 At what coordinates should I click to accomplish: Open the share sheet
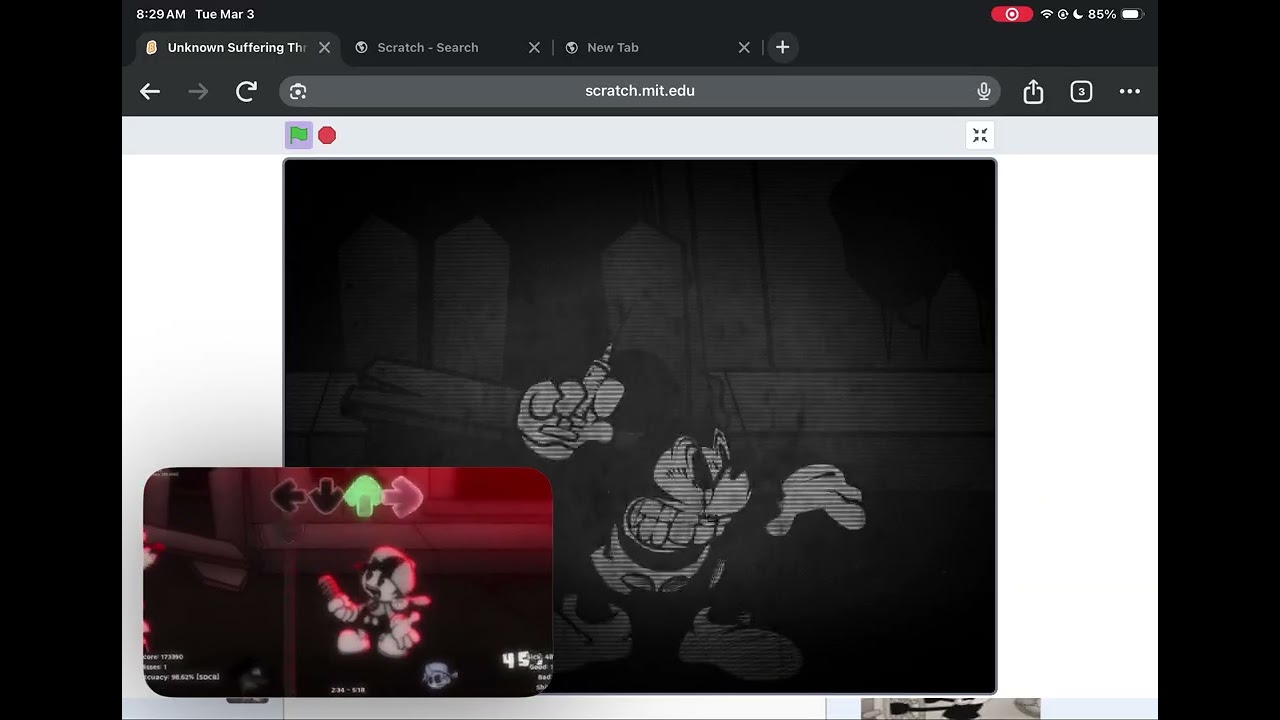(1033, 91)
